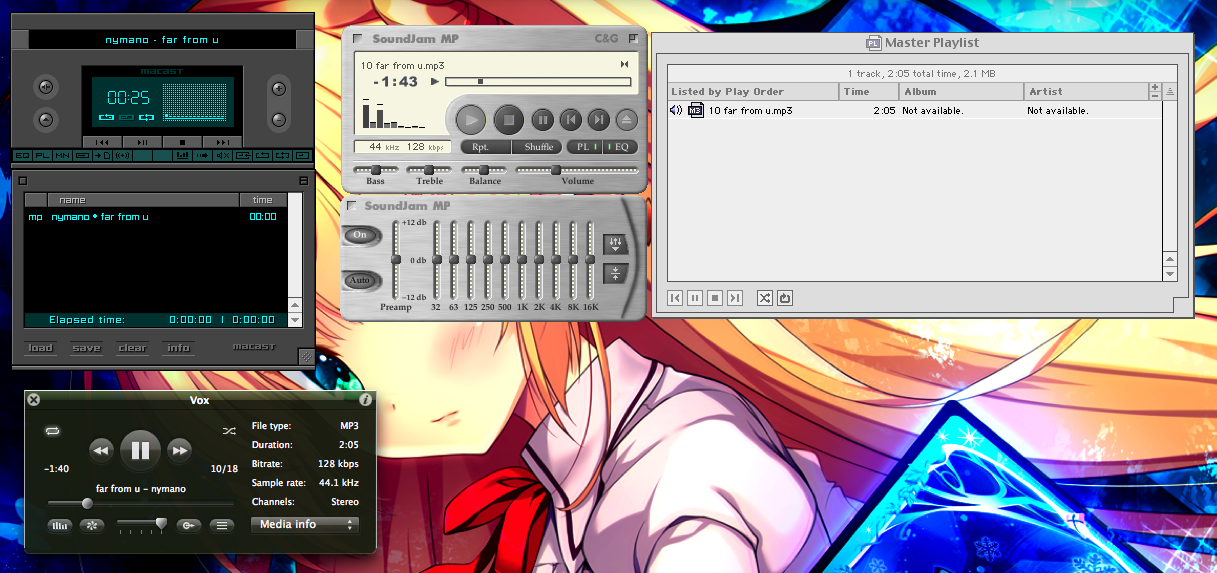Click the Macast previous track button
Viewport: 1217px width, 573px height.
(102, 142)
